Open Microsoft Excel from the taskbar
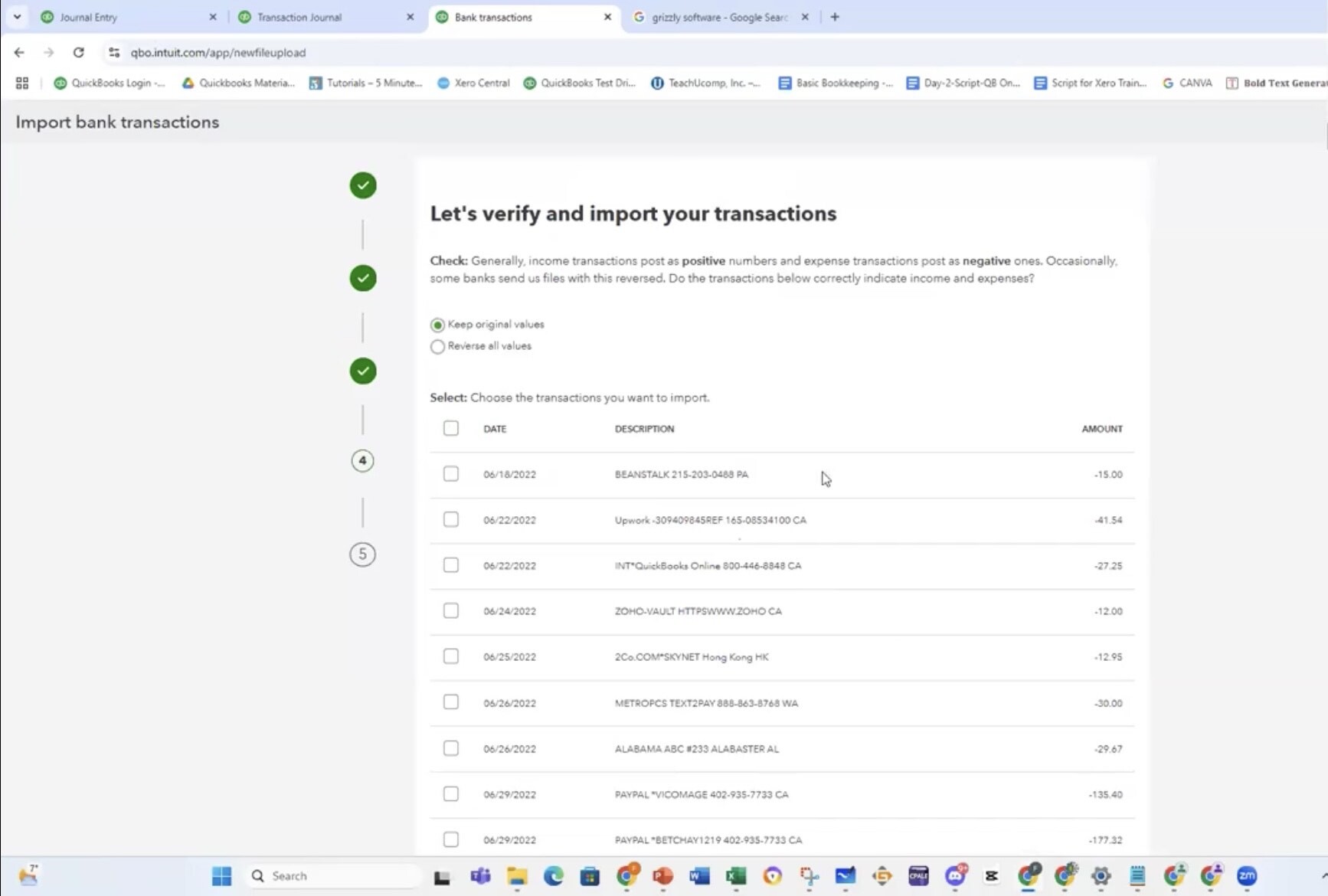The image size is (1328, 896). (736, 876)
